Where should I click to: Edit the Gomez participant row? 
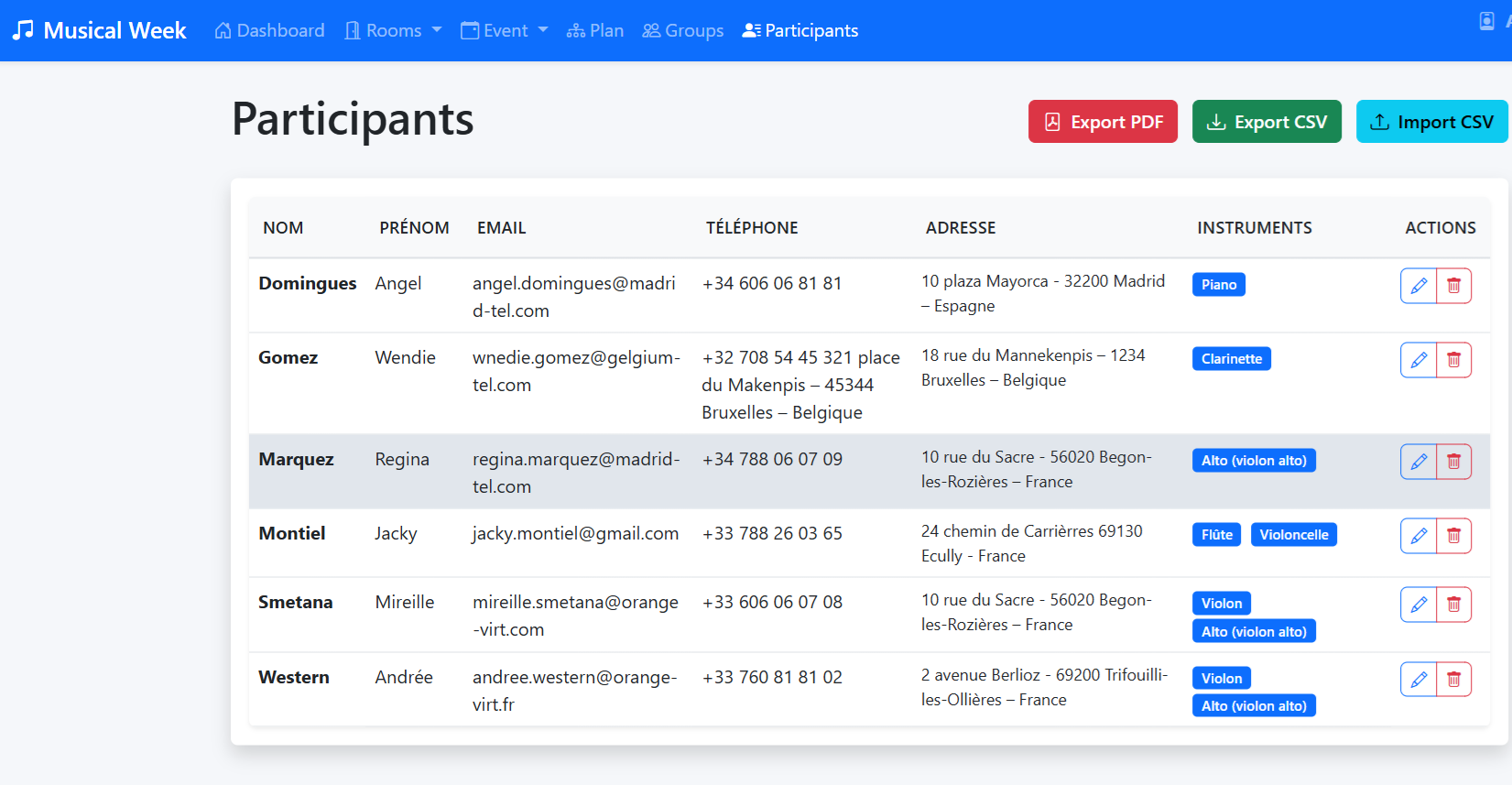(x=1418, y=360)
